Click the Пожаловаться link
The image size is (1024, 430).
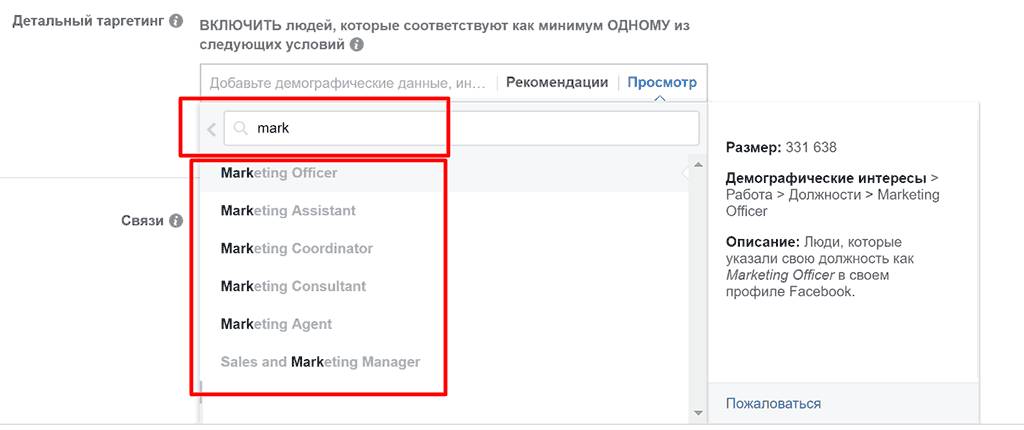pyautogui.click(x=773, y=404)
